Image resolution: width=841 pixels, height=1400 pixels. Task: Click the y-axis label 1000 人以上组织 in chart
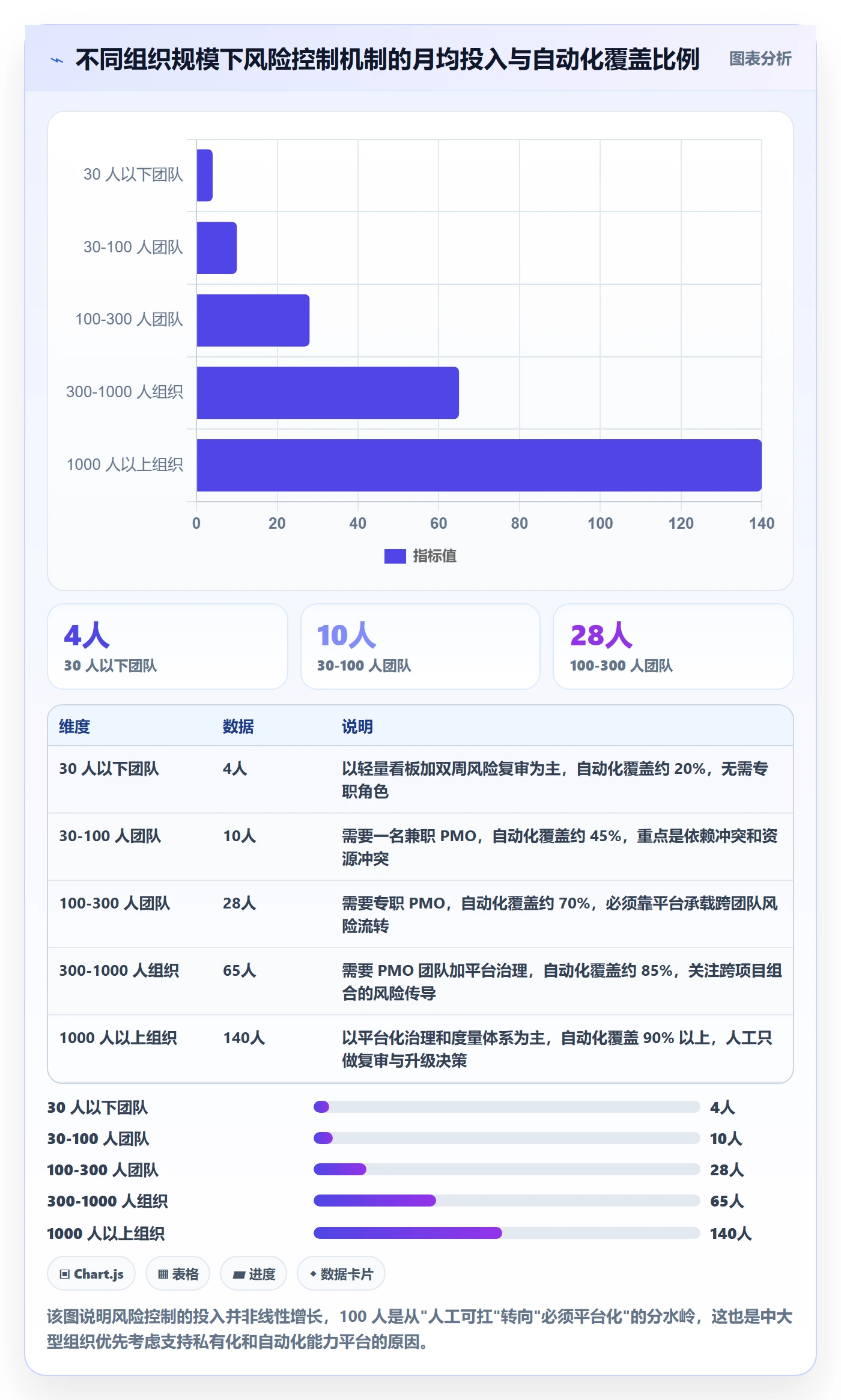coord(124,464)
